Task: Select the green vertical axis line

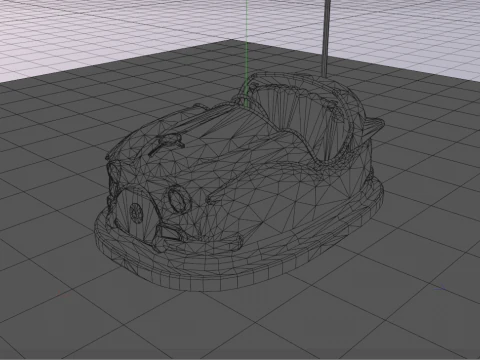Action: pos(247,53)
